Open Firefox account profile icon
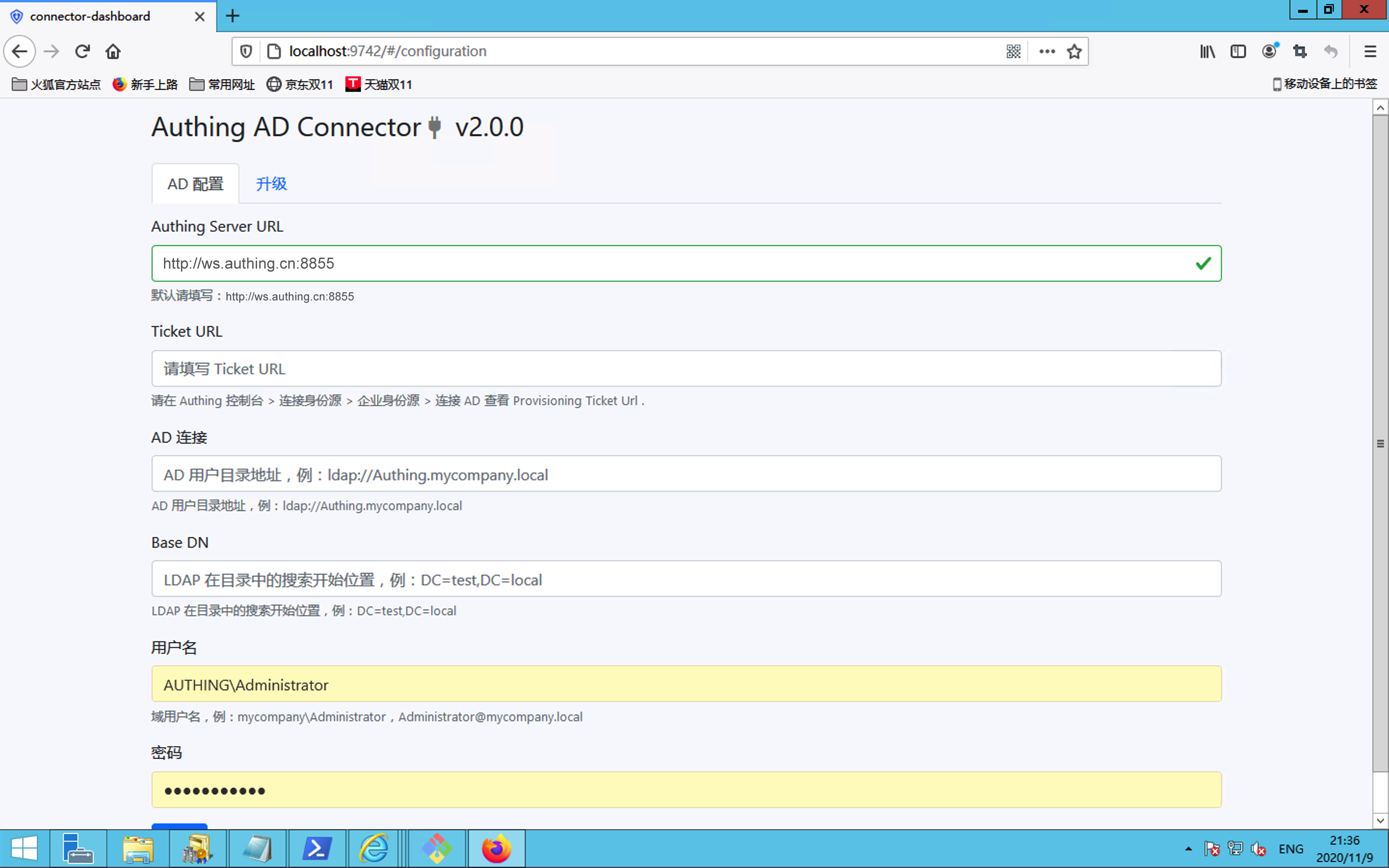This screenshot has height=868, width=1389. coord(1269,52)
